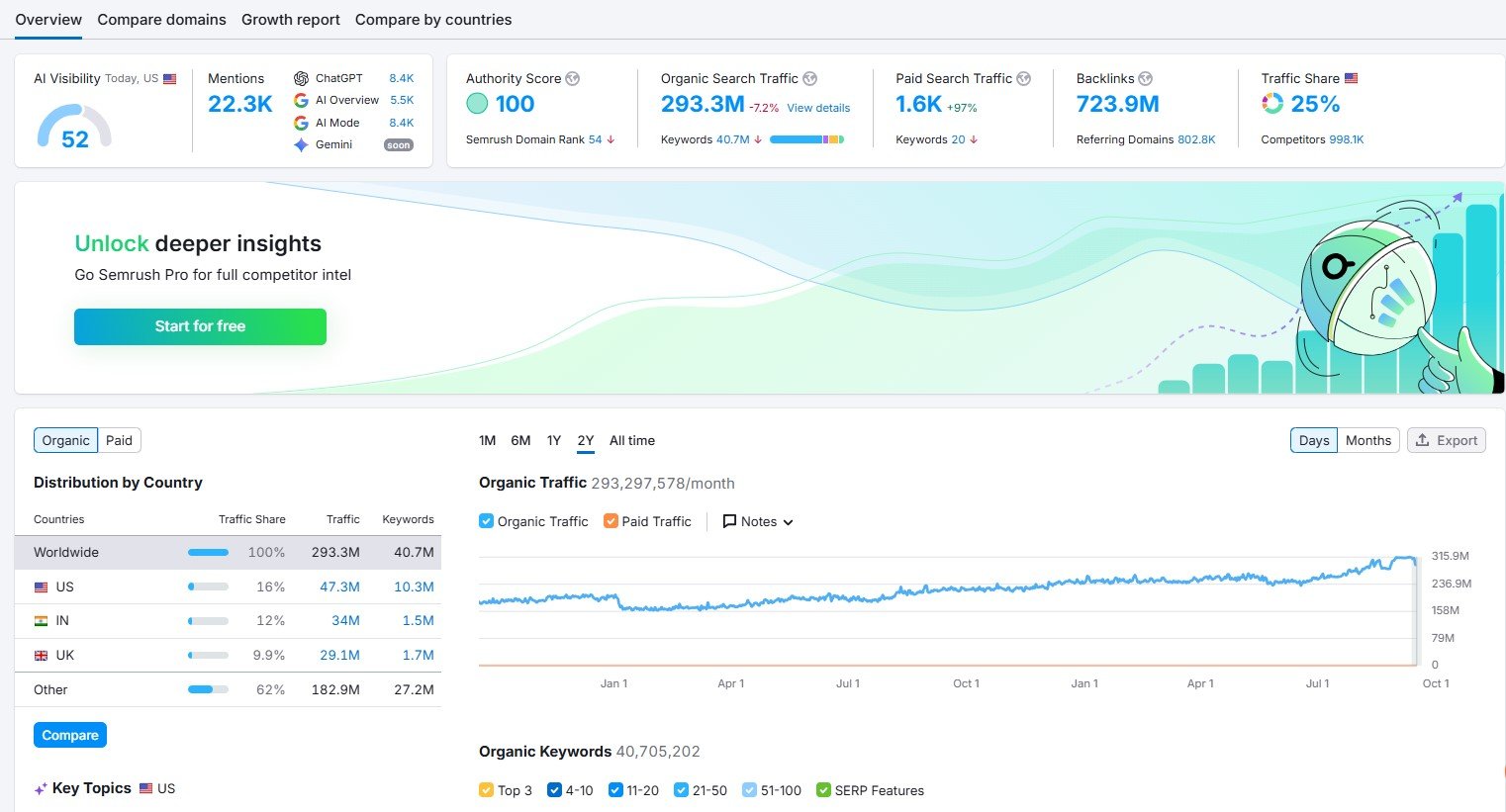Click the Start for free button
The height and width of the screenshot is (812, 1506).
[200, 326]
